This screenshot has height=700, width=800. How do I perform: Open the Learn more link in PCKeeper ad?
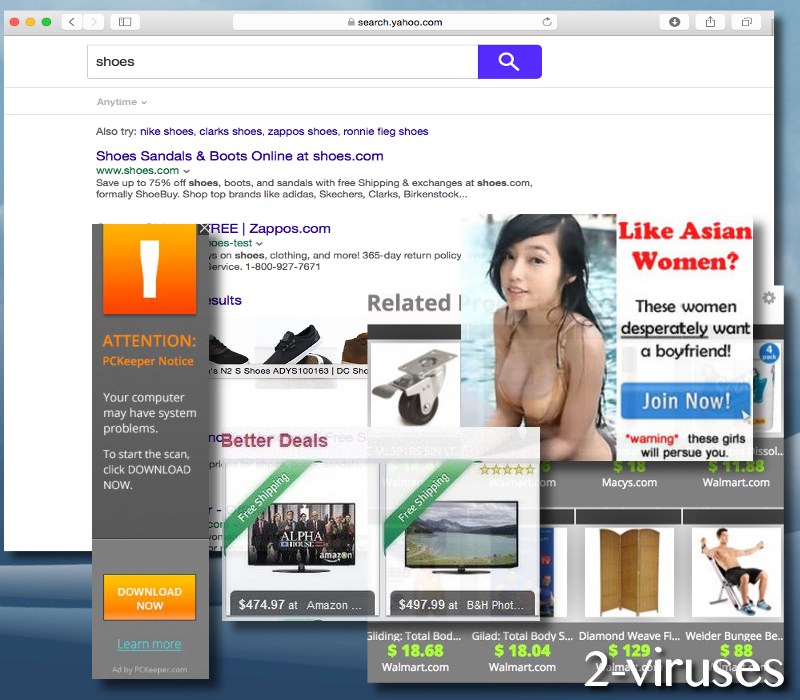149,644
